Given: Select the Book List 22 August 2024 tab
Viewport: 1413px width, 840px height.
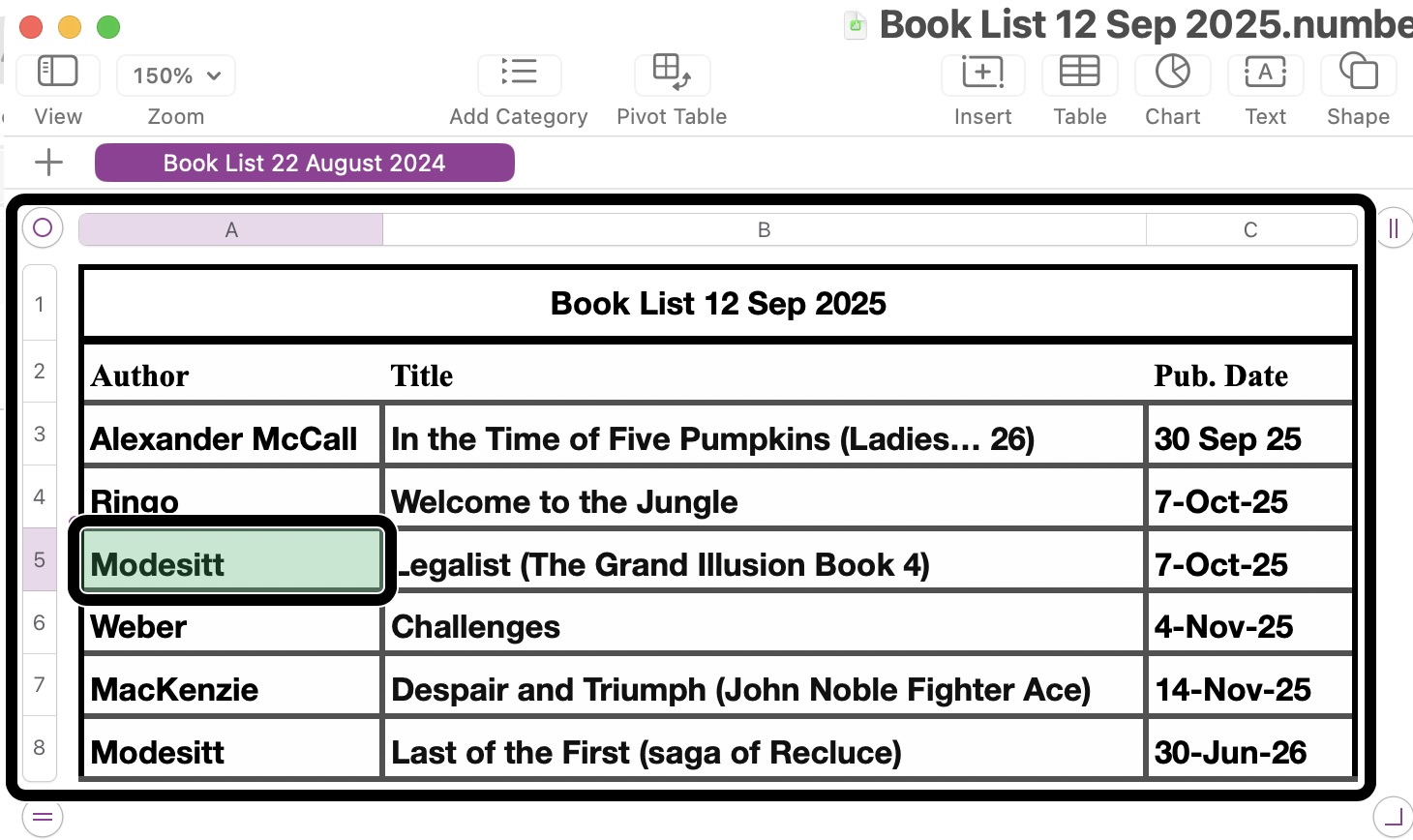Looking at the screenshot, I should (x=304, y=163).
